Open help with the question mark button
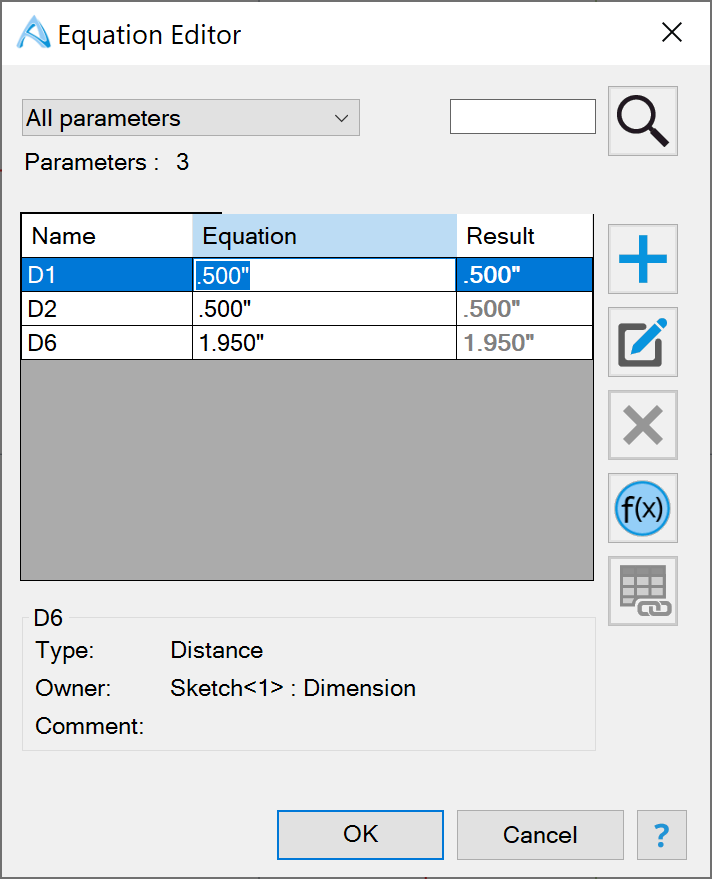Image resolution: width=712 pixels, height=879 pixels. point(662,835)
